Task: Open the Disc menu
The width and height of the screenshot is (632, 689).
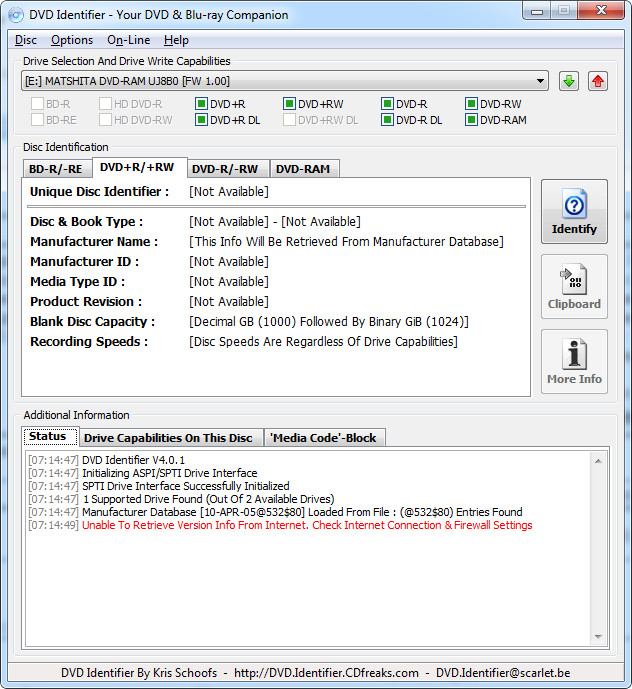Action: (x=26, y=40)
